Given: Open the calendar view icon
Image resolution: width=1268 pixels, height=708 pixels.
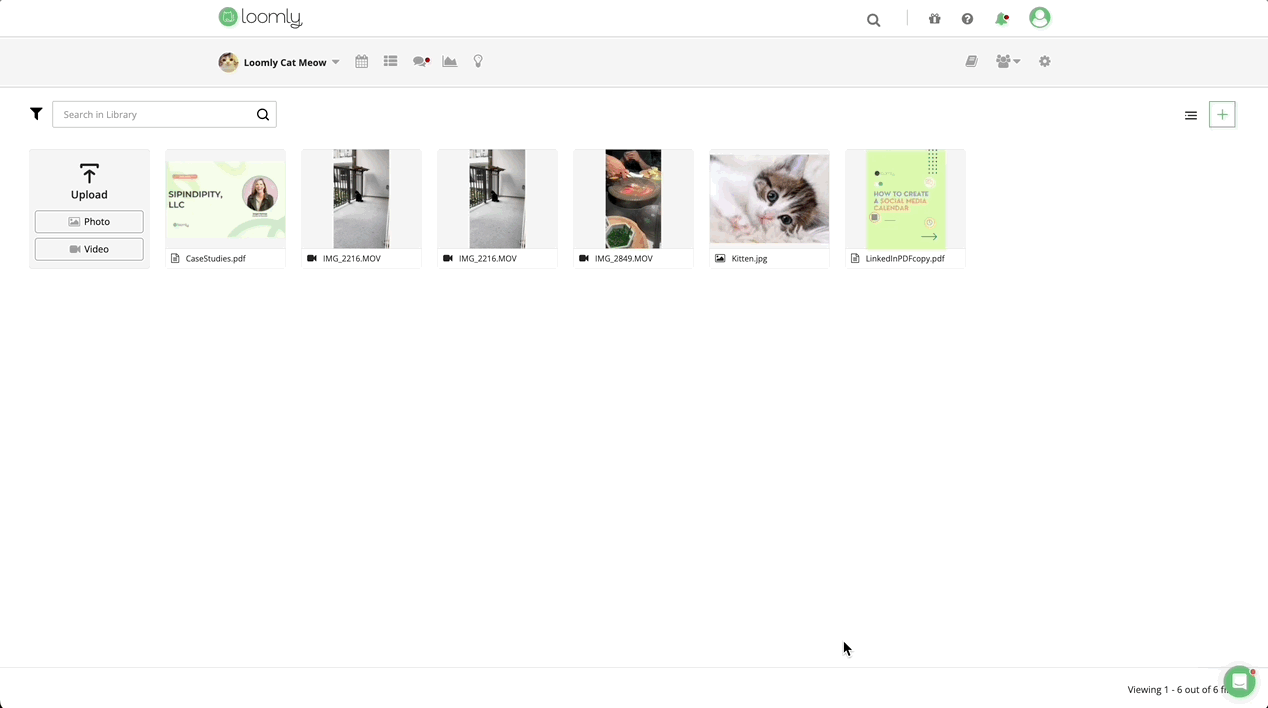Looking at the screenshot, I should (x=361, y=61).
